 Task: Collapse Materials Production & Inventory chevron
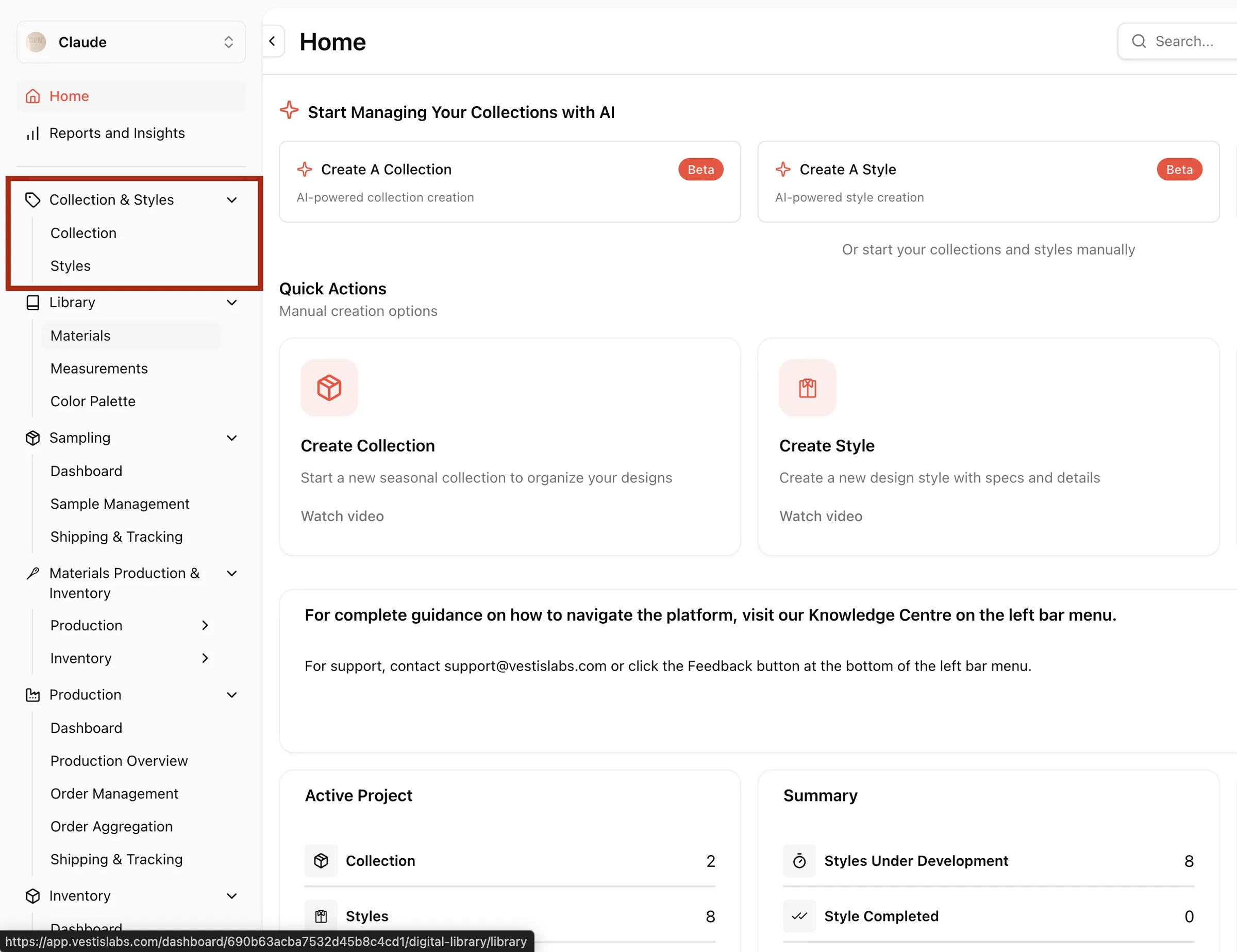pos(231,573)
